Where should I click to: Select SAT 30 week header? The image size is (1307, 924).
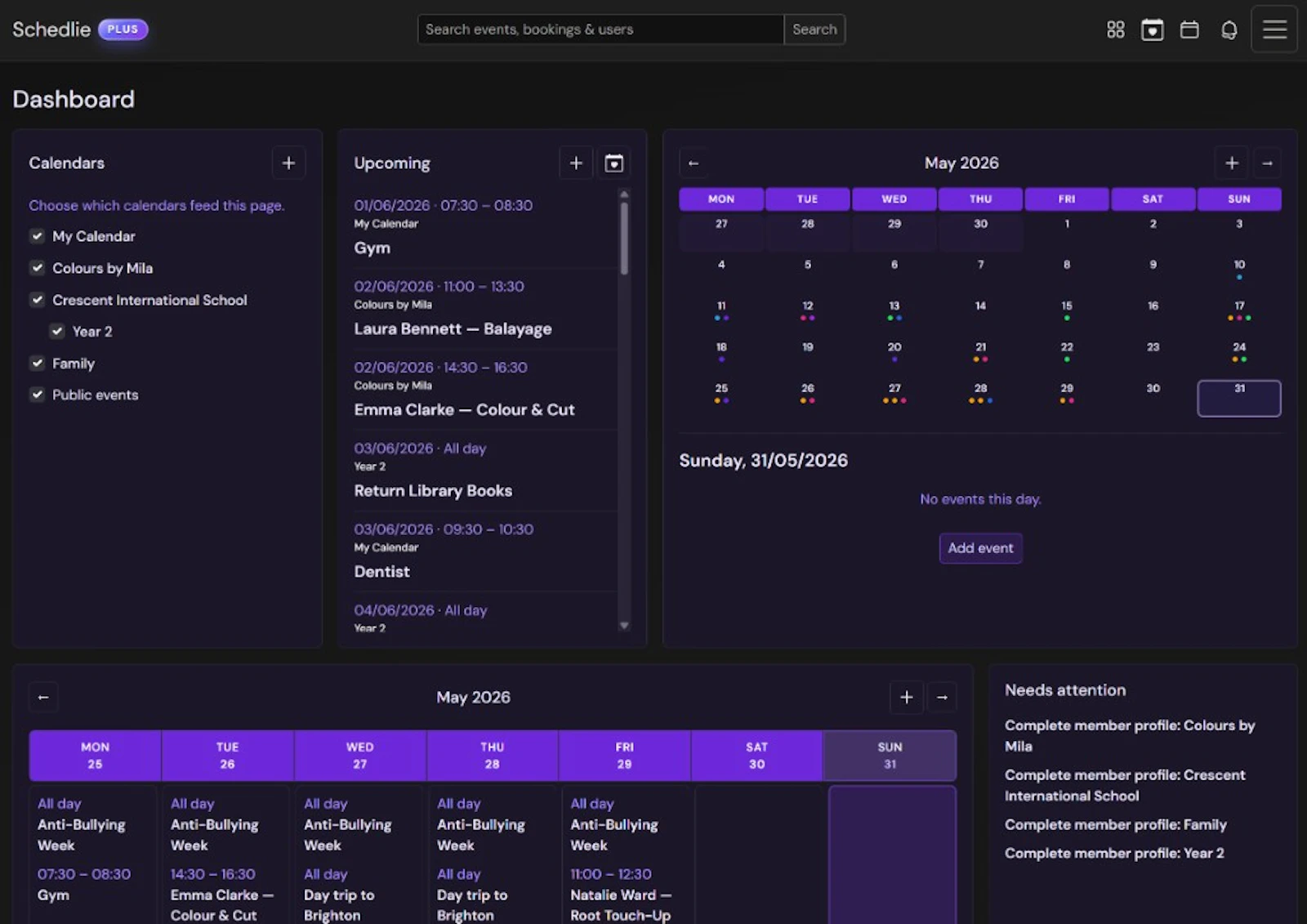pyautogui.click(x=756, y=756)
